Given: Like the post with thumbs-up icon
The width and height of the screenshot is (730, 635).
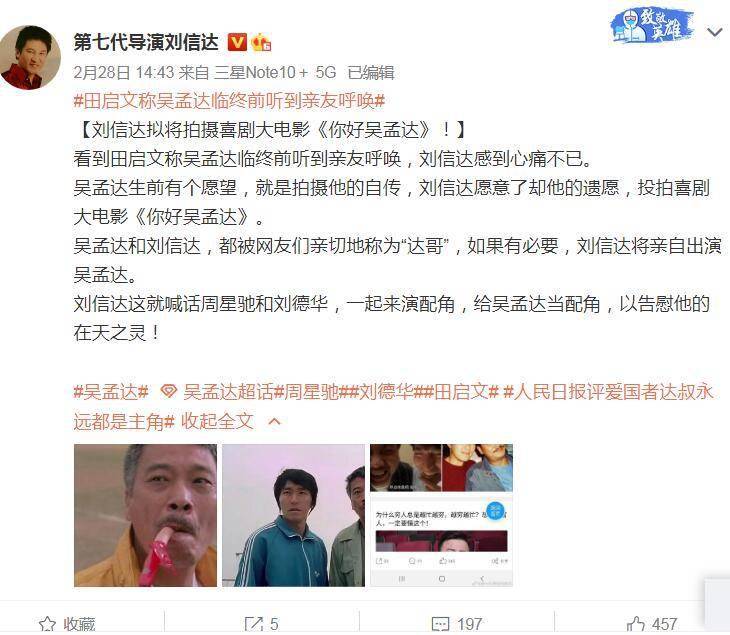Looking at the screenshot, I should point(635,624).
